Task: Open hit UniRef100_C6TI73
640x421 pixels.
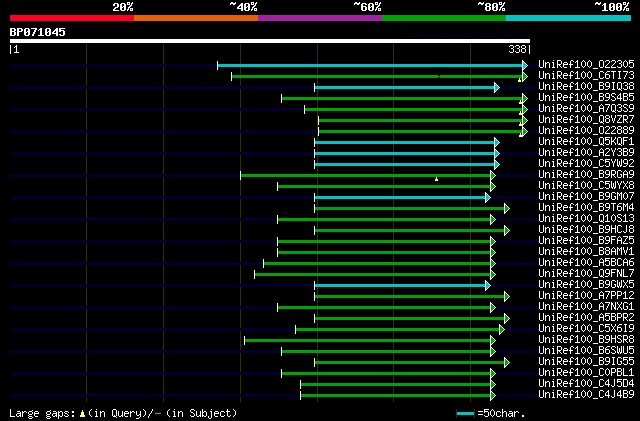Action: point(586,75)
